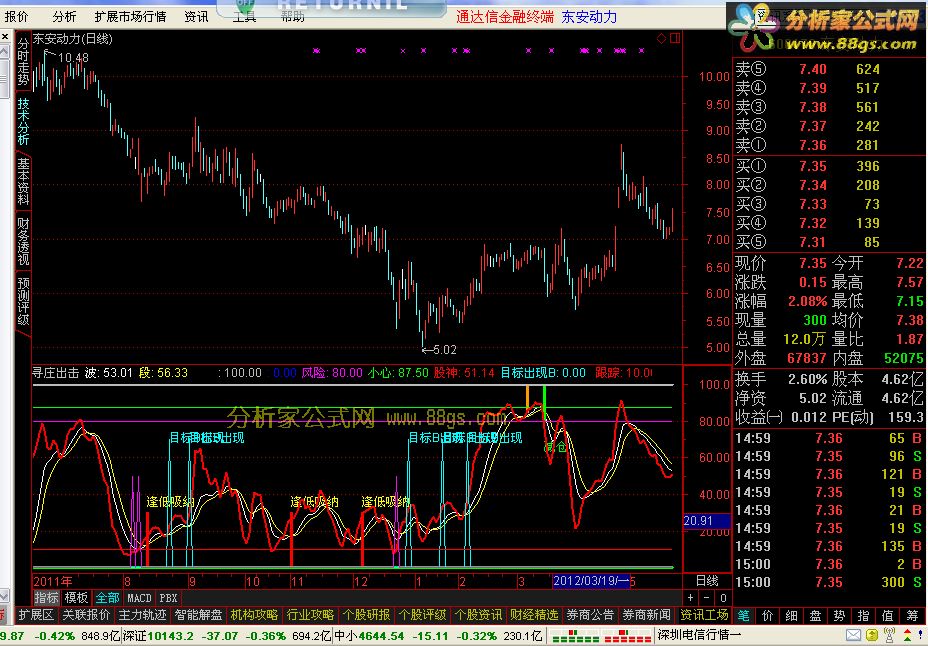Open 个股资讯 in the bottom bar

tap(479, 615)
